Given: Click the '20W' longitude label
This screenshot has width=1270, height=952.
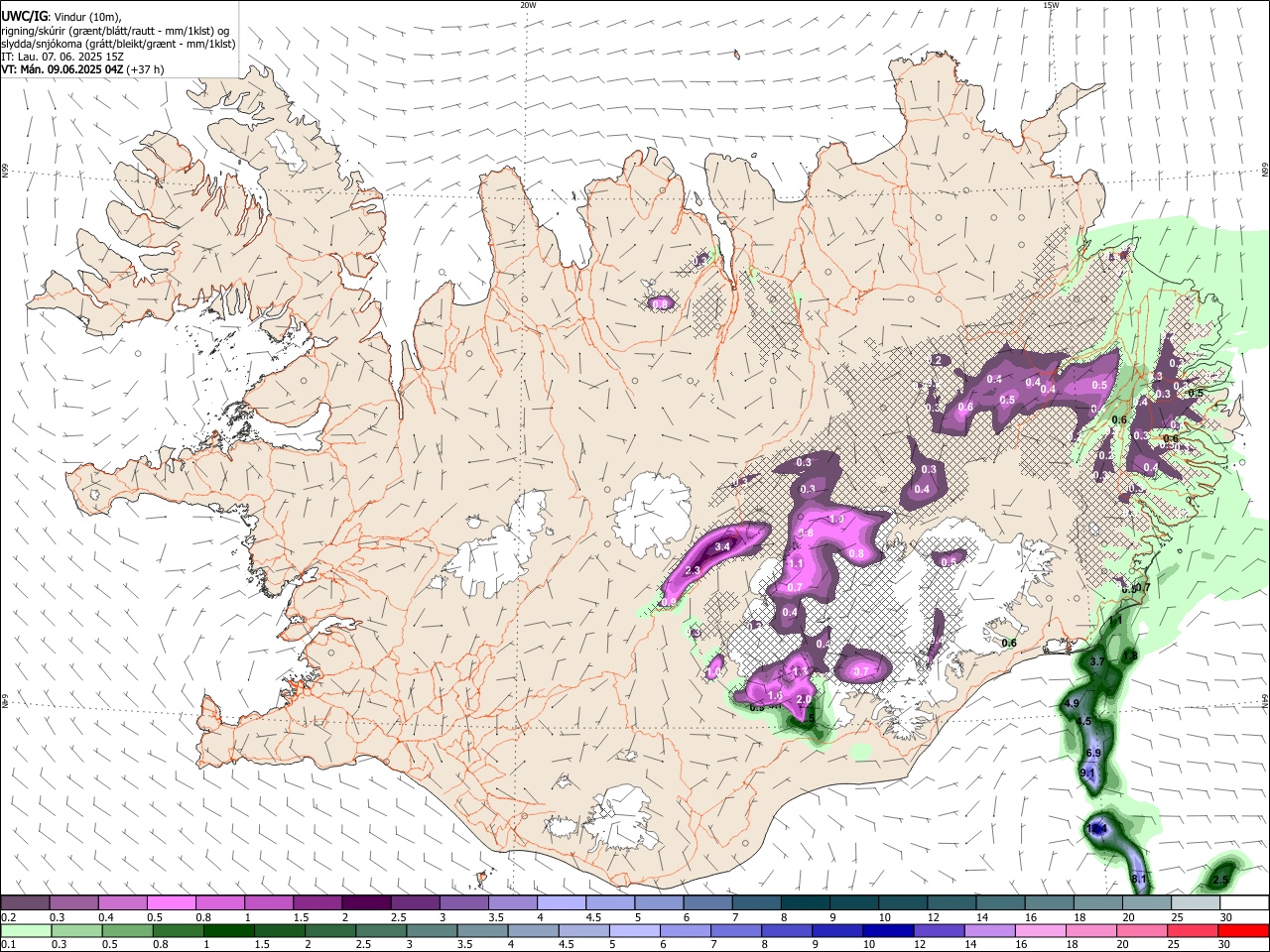Looking at the screenshot, I should pyautogui.click(x=528, y=5).
